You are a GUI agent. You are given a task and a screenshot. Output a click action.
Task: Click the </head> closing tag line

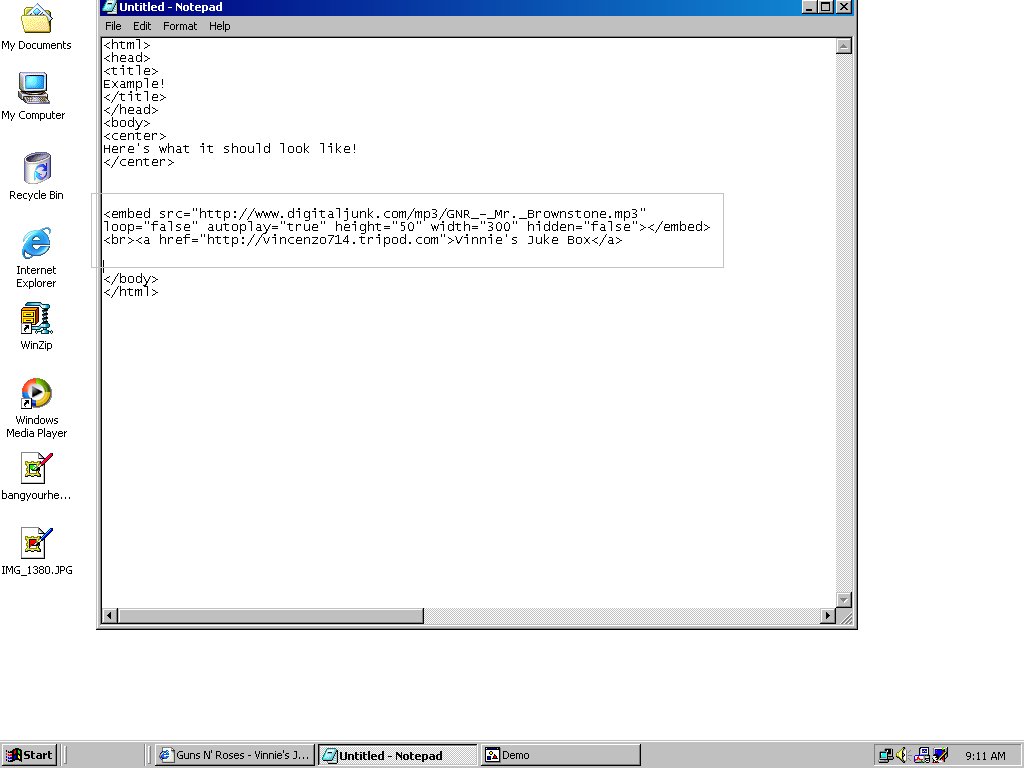click(x=131, y=110)
